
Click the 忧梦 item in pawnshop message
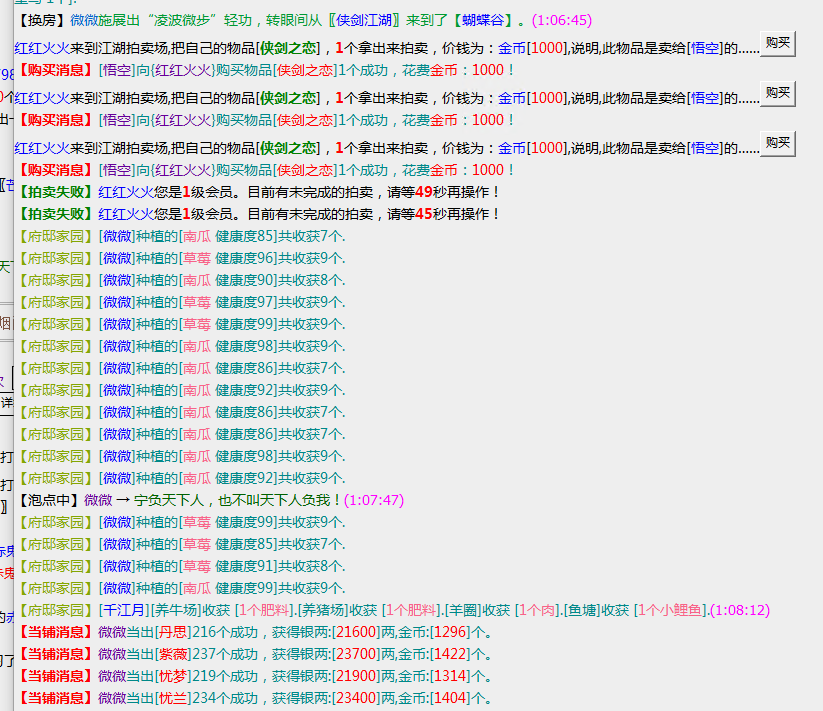[172, 676]
